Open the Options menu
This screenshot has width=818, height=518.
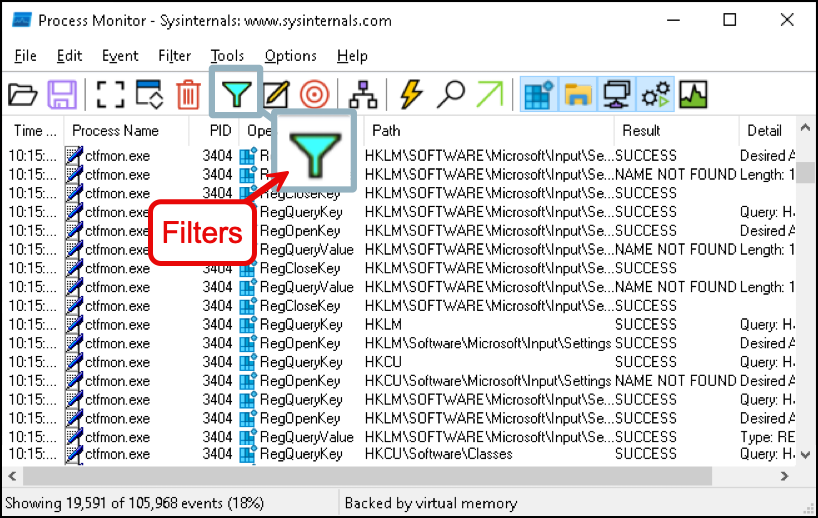coord(291,56)
